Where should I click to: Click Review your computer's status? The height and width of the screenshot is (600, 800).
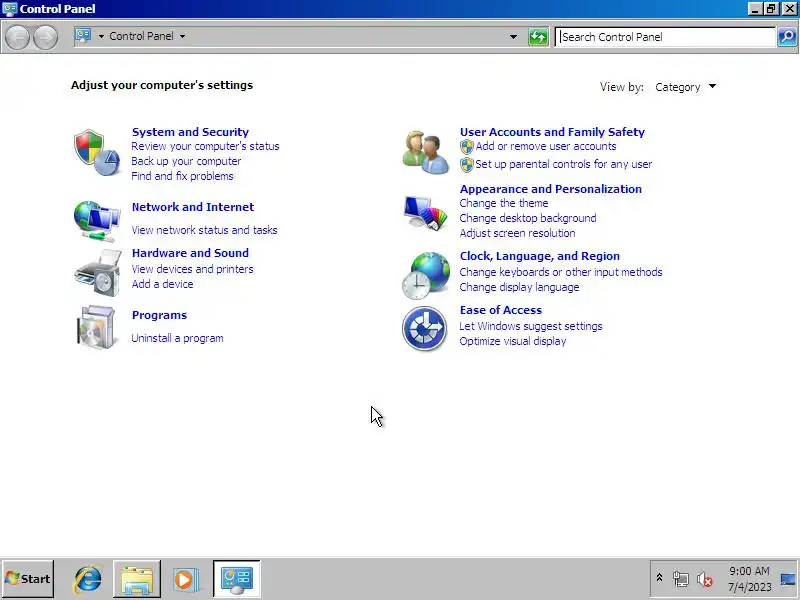click(x=205, y=146)
